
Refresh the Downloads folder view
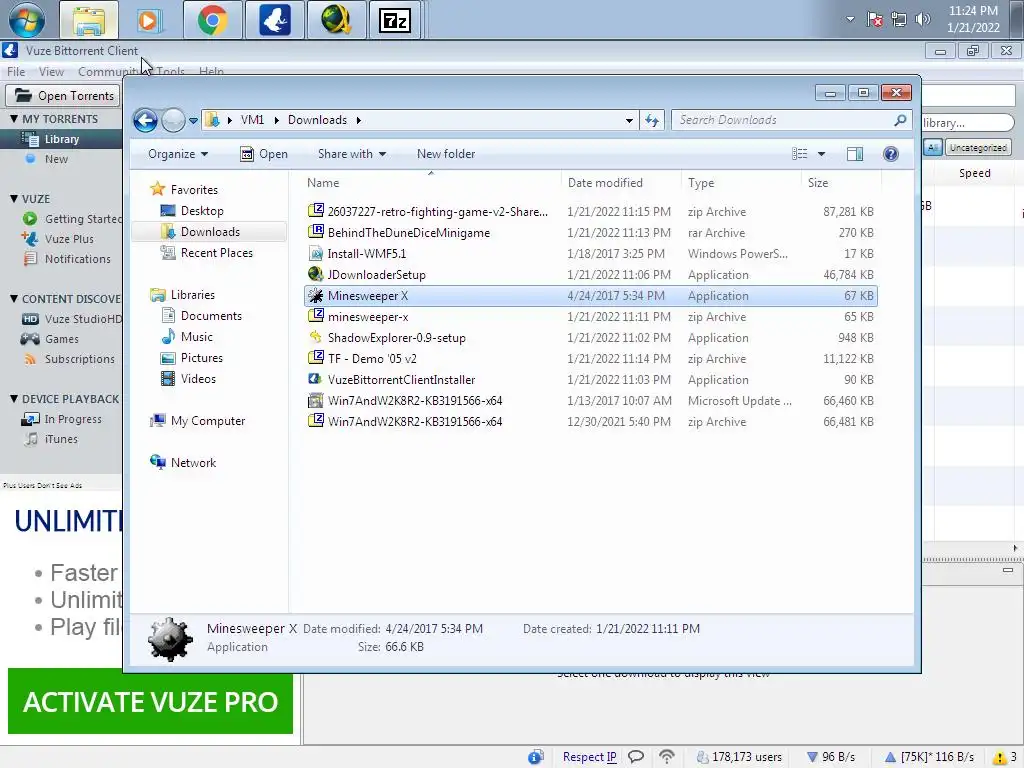pos(652,120)
